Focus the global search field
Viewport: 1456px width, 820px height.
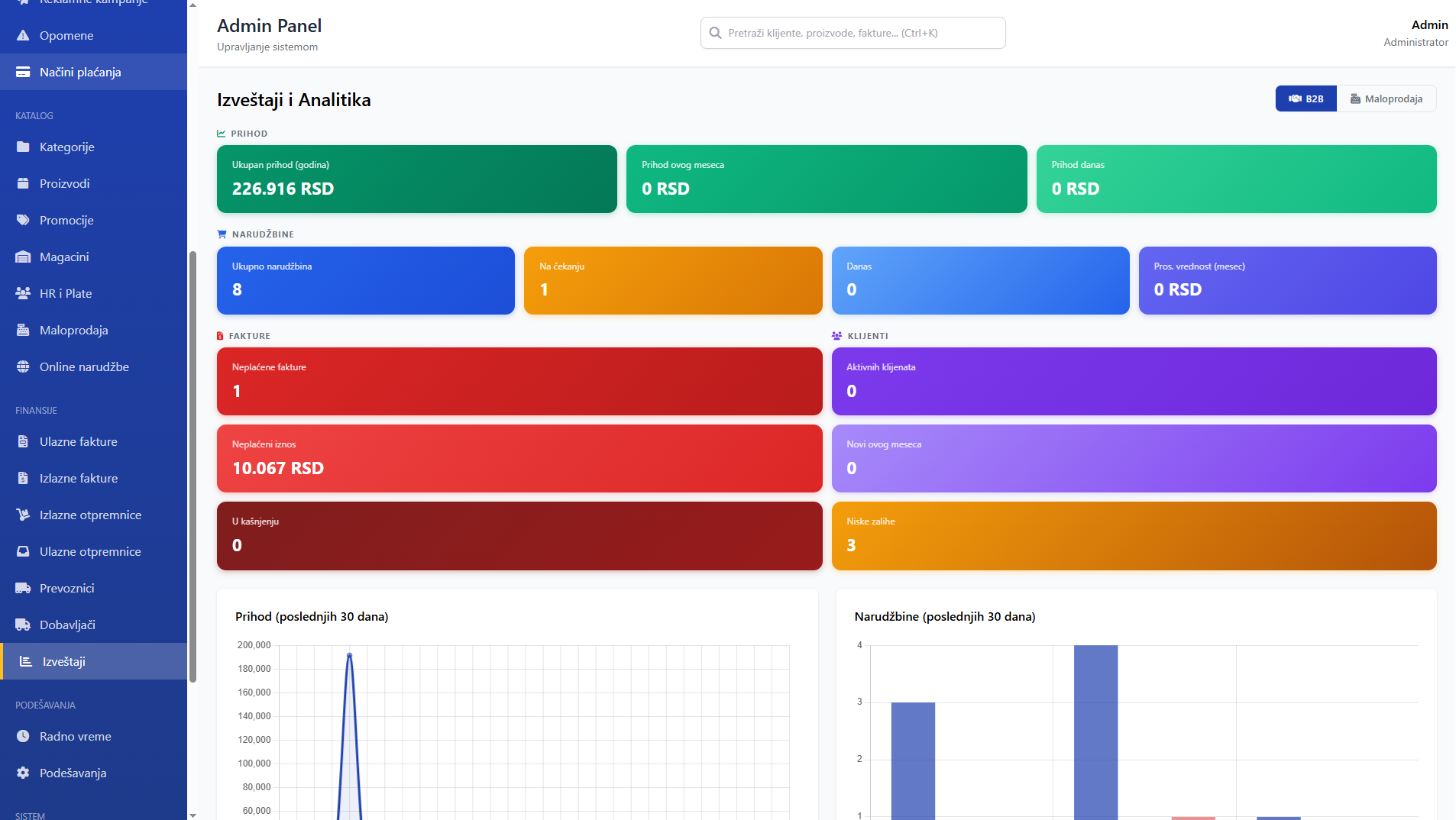pyautogui.click(x=853, y=33)
